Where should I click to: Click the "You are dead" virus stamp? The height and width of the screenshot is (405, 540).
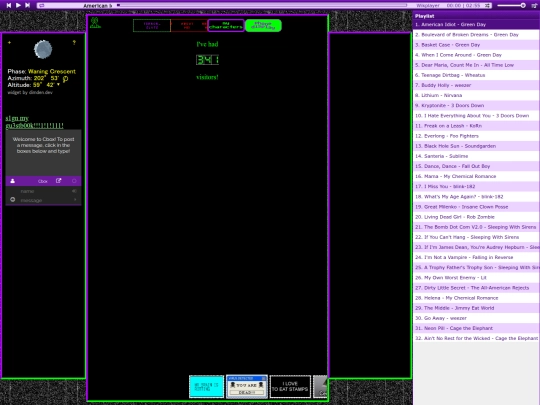point(247,386)
